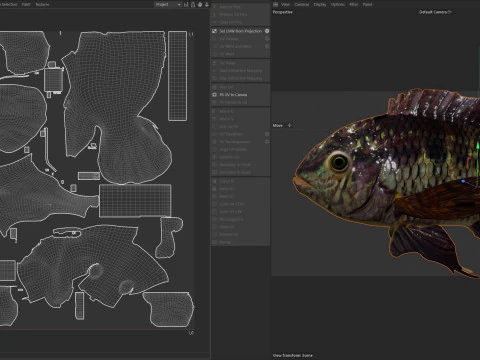Open the Project dropdown in UV editor
This screenshot has height=360, width=480.
[x=168, y=4]
